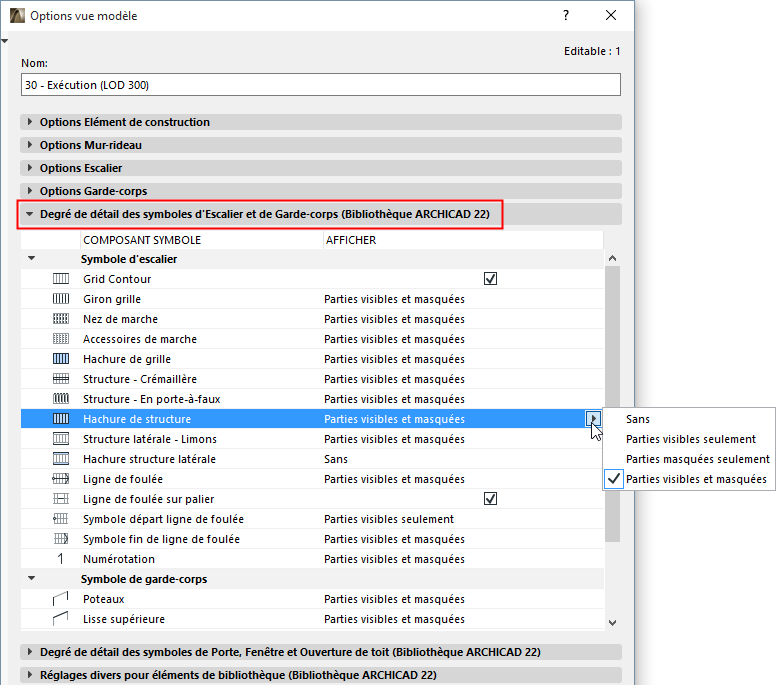Click the COMPOSANT SYMBOLE column header
The width and height of the screenshot is (776, 685).
[x=202, y=240]
